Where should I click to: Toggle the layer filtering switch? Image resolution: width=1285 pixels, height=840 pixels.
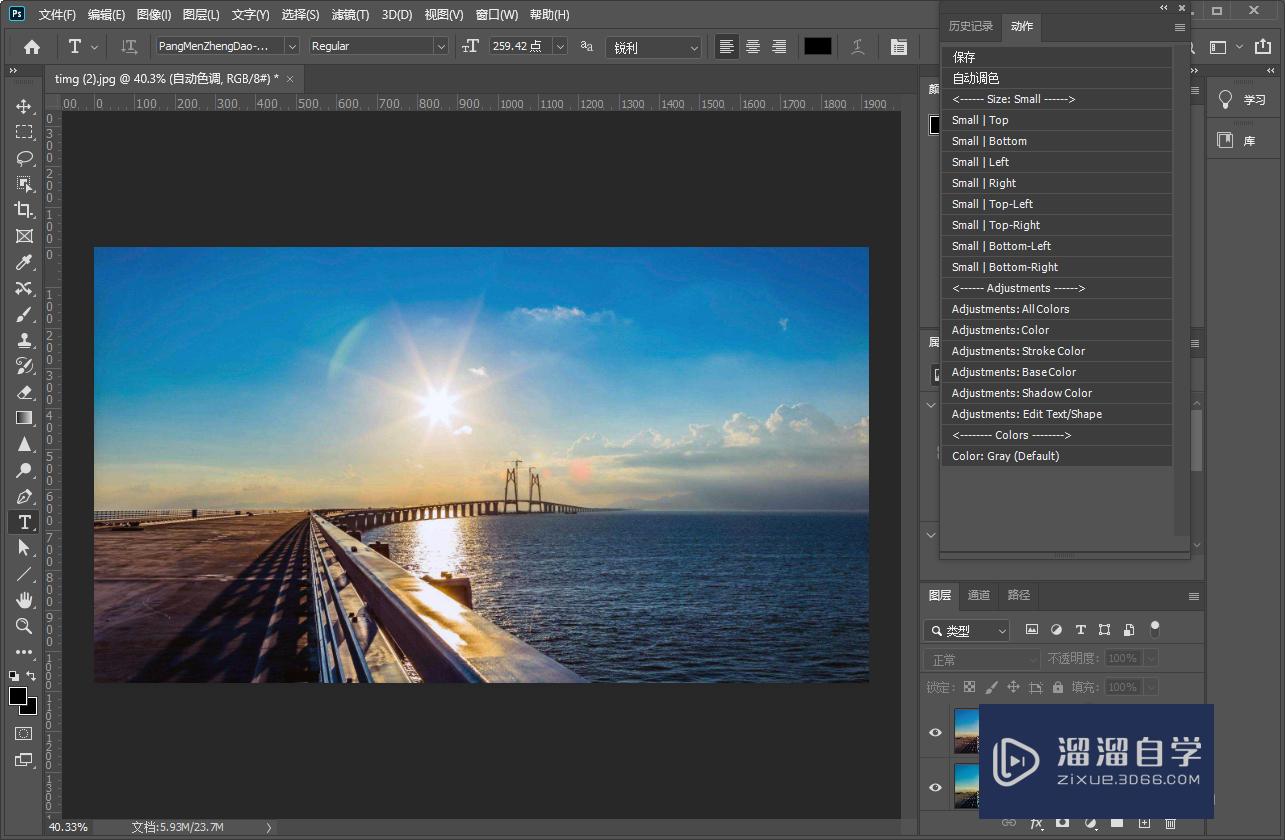point(1155,629)
